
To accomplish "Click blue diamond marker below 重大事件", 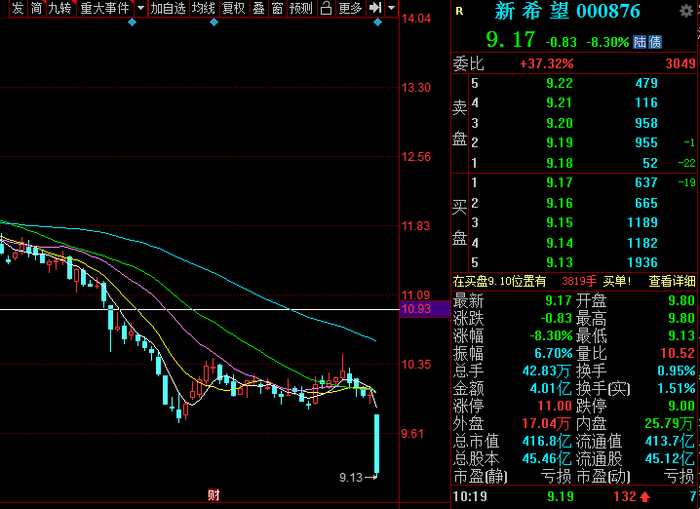I will pos(132,22).
